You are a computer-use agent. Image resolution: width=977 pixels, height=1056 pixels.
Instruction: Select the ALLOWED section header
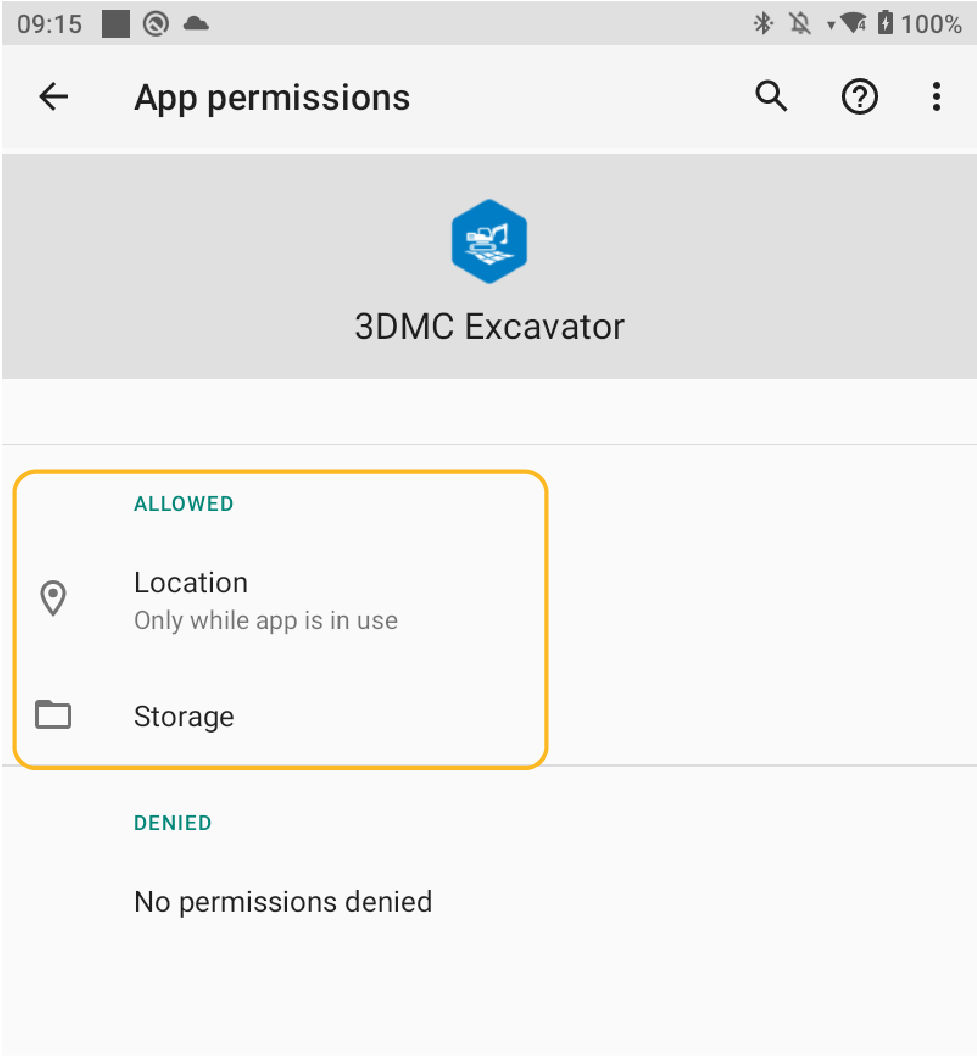point(183,504)
